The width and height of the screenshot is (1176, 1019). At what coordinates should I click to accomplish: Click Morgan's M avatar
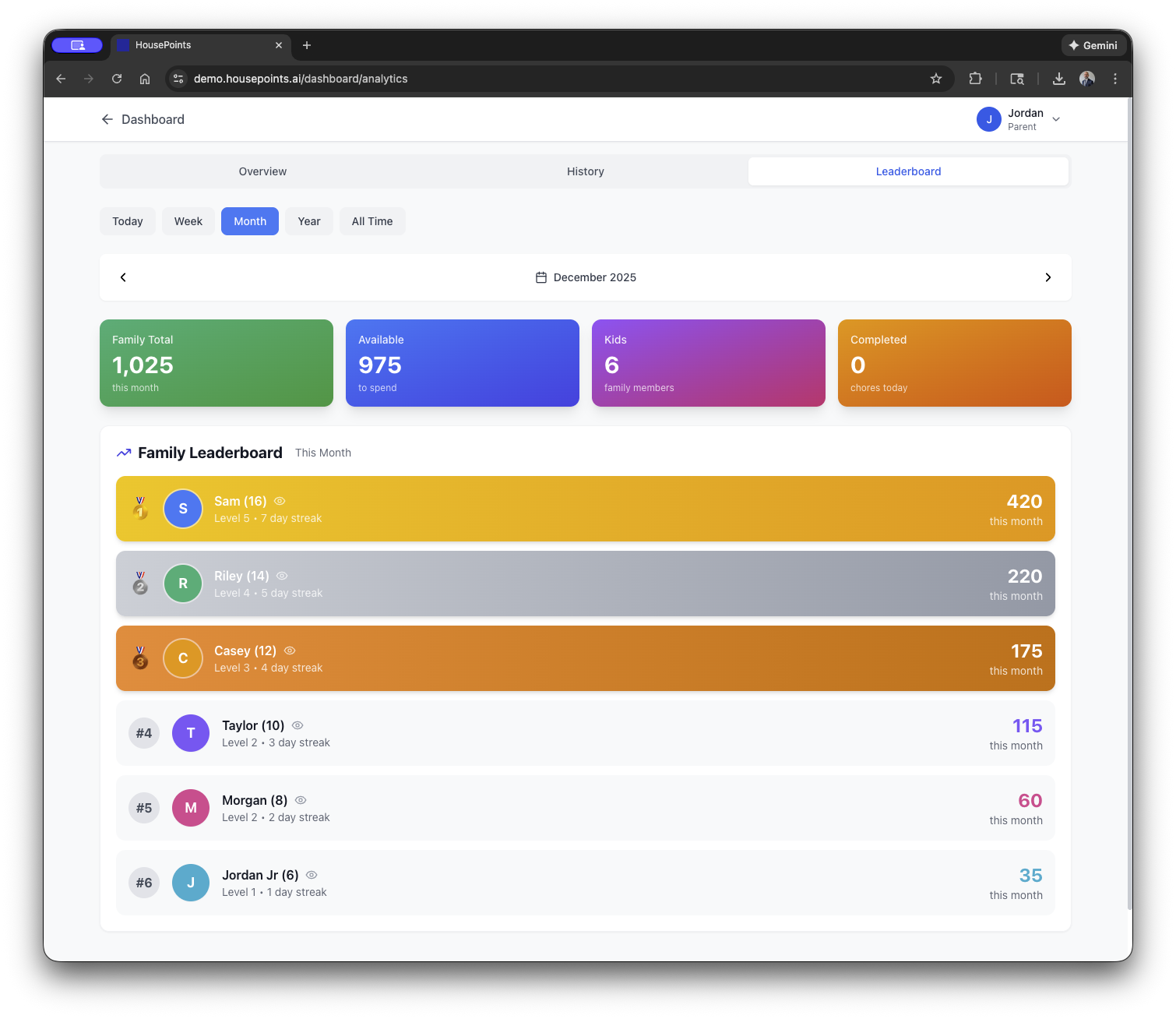click(191, 808)
